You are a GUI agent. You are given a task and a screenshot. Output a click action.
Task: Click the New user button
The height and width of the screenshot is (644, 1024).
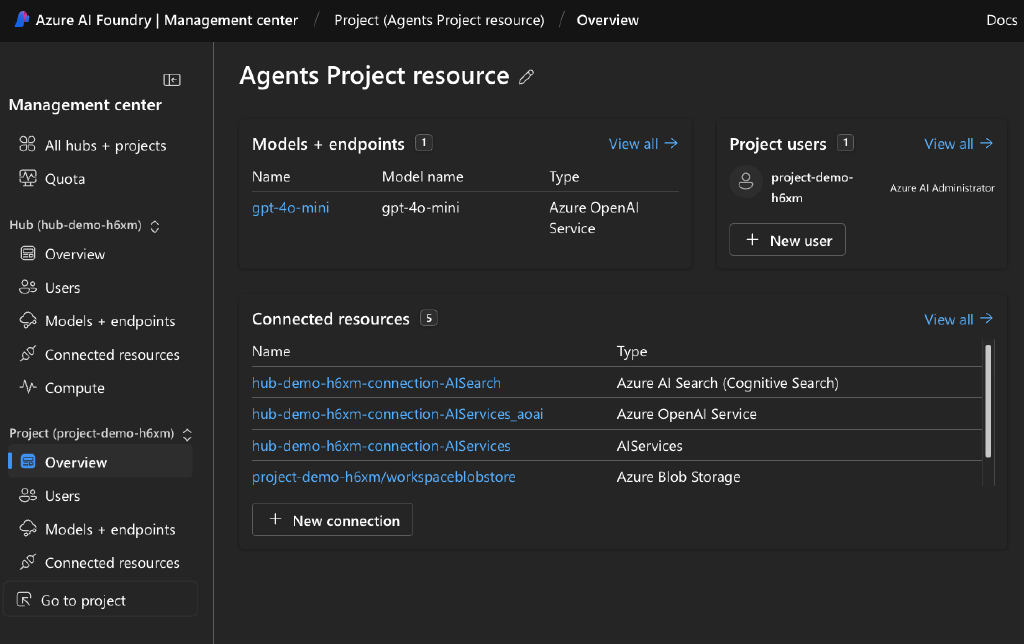(787, 239)
